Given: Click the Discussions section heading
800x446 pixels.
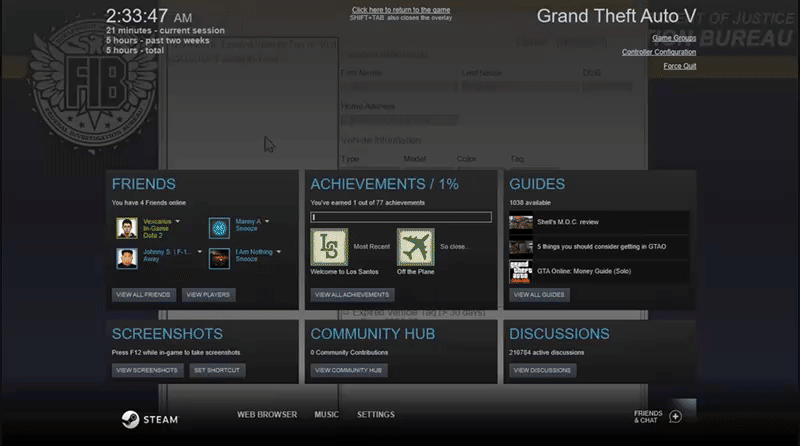Looking at the screenshot, I should coord(559,334).
